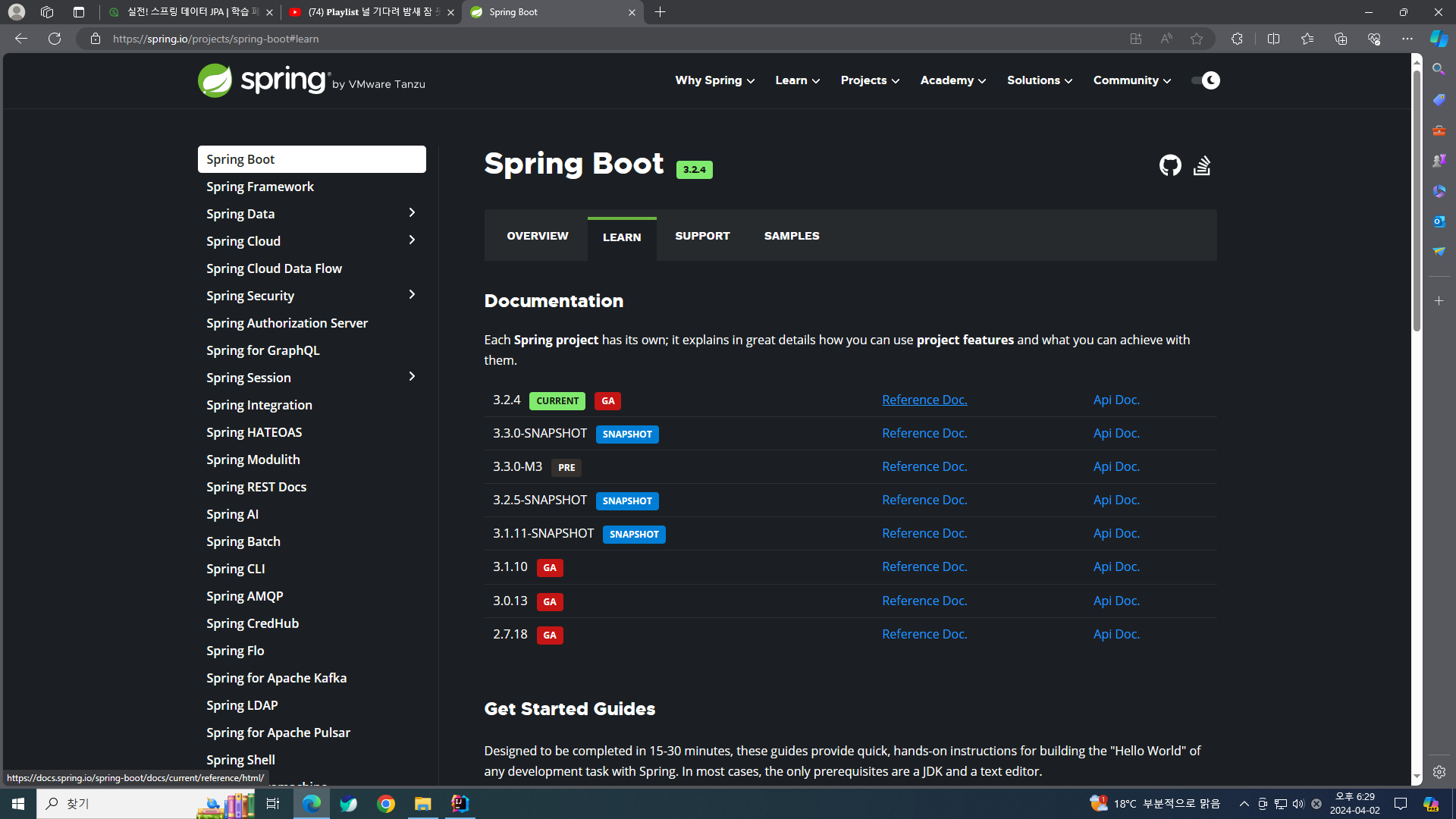Click the Spring leaf logo

[215, 80]
